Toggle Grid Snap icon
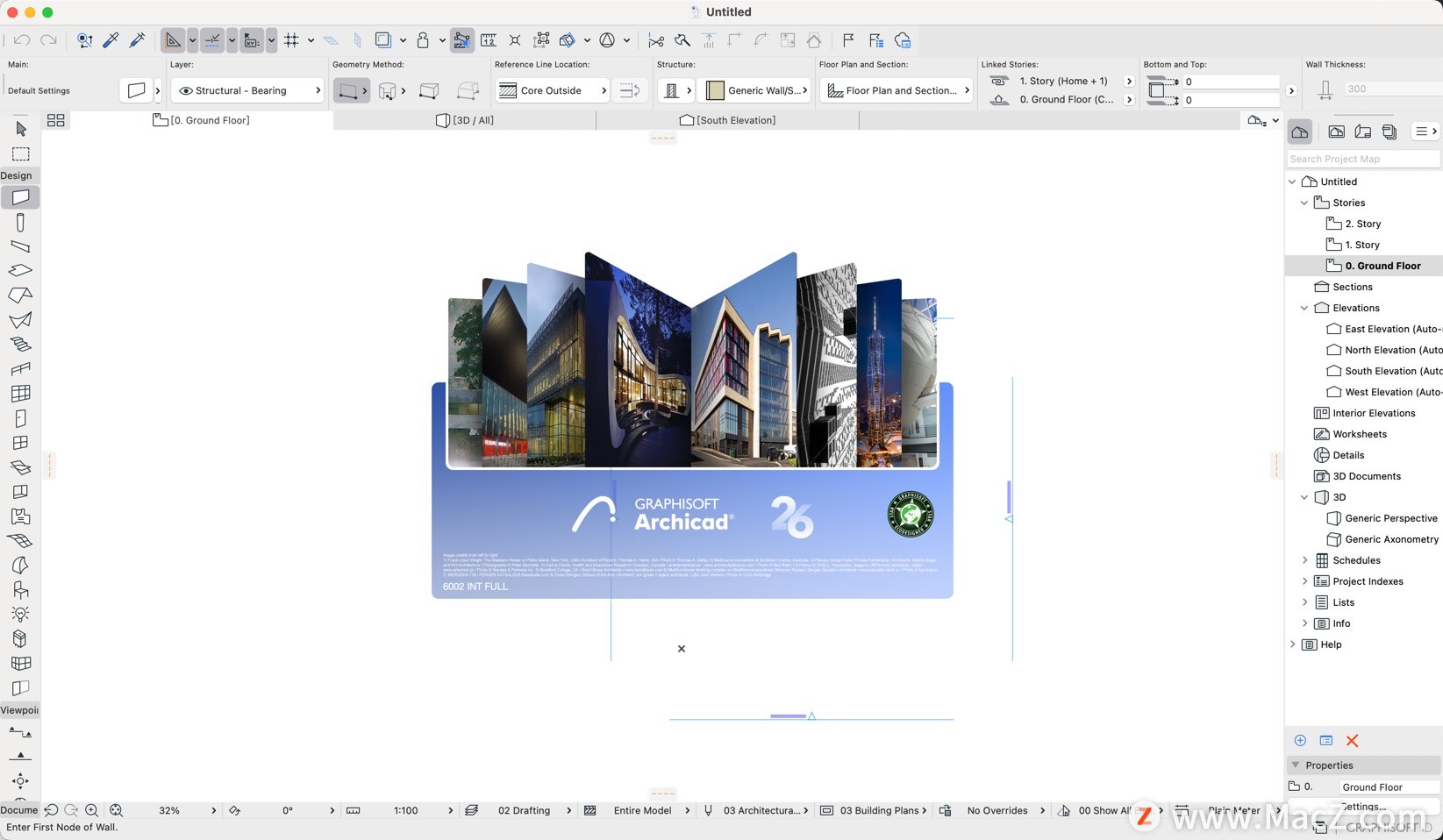Screen dimensions: 1443x840 click(x=291, y=40)
